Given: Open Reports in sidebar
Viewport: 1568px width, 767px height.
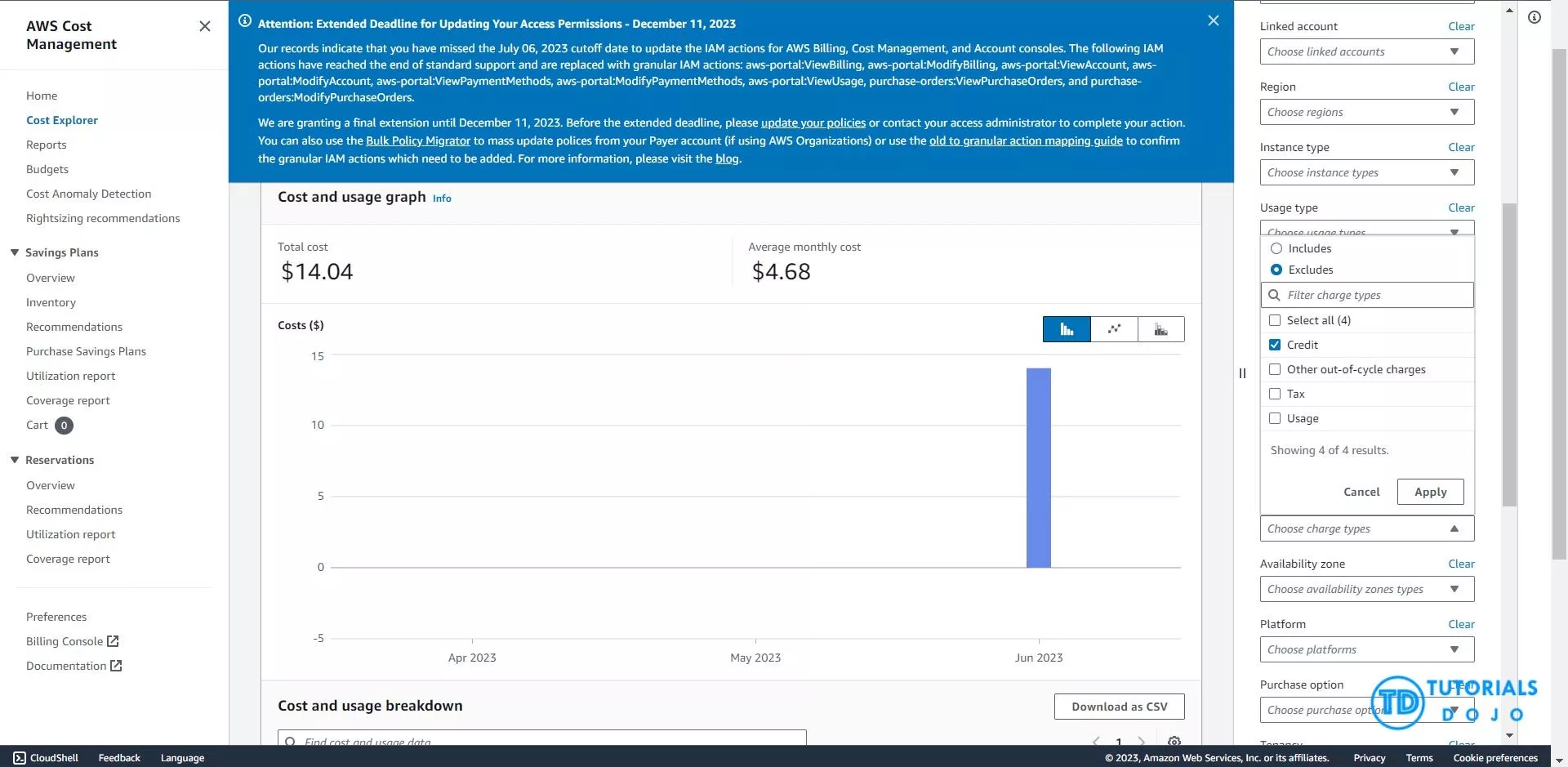Looking at the screenshot, I should point(47,145).
